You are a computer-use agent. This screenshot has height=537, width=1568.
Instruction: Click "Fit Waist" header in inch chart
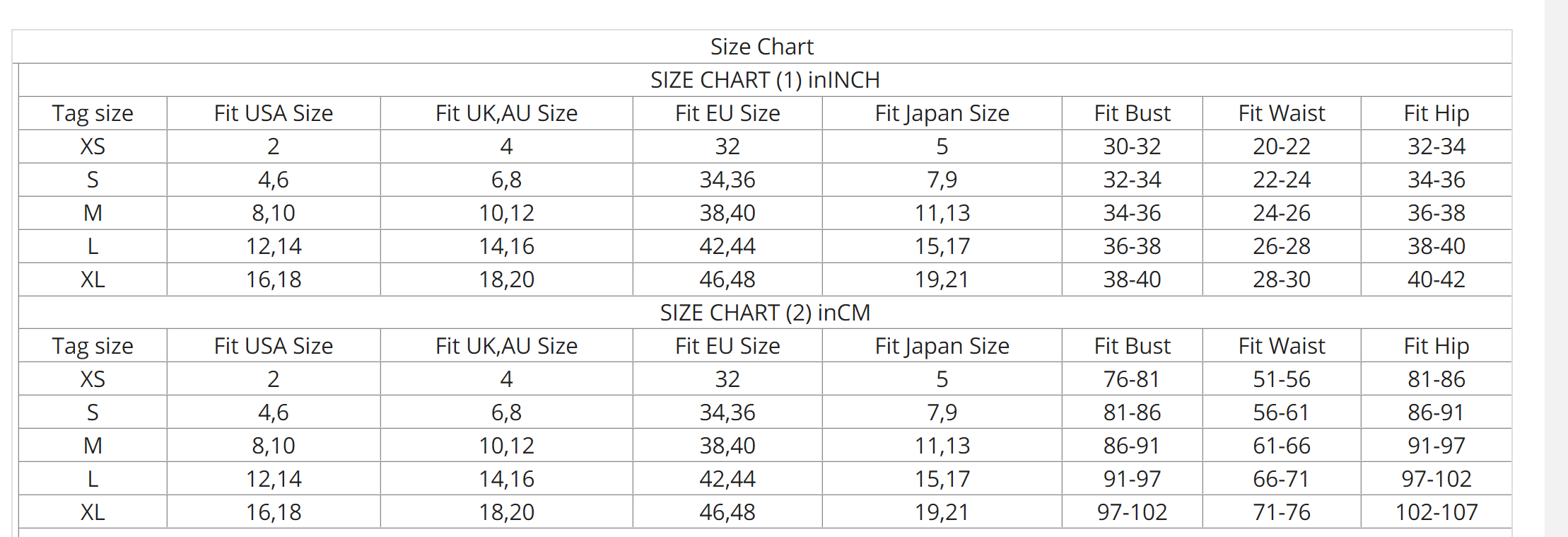[x=1281, y=113]
